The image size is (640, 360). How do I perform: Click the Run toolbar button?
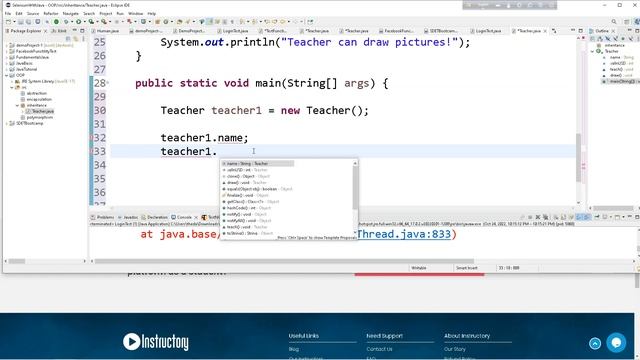[x=78, y=22]
